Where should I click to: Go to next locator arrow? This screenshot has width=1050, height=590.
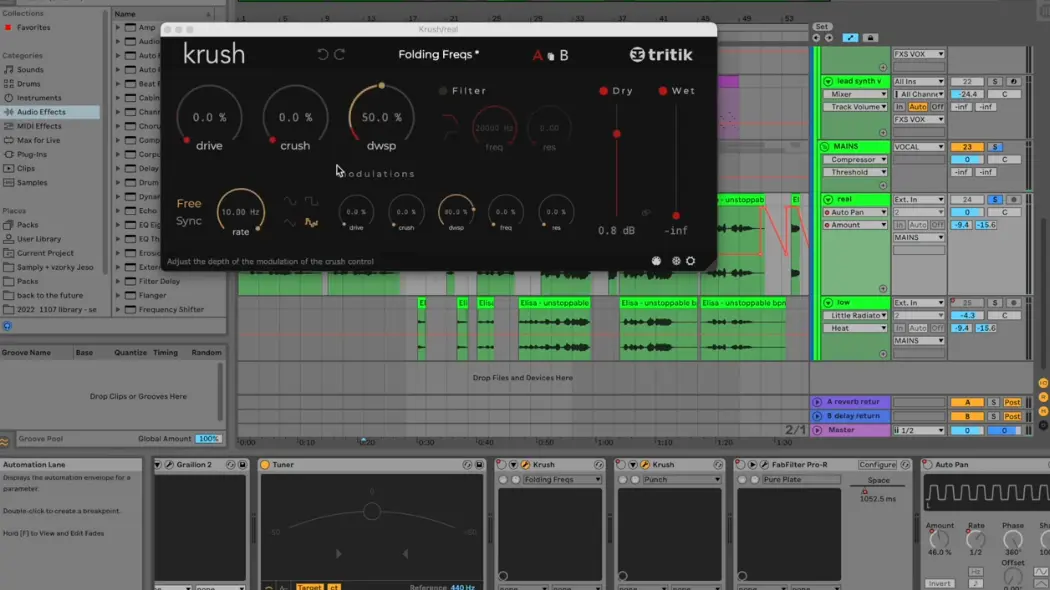point(829,38)
